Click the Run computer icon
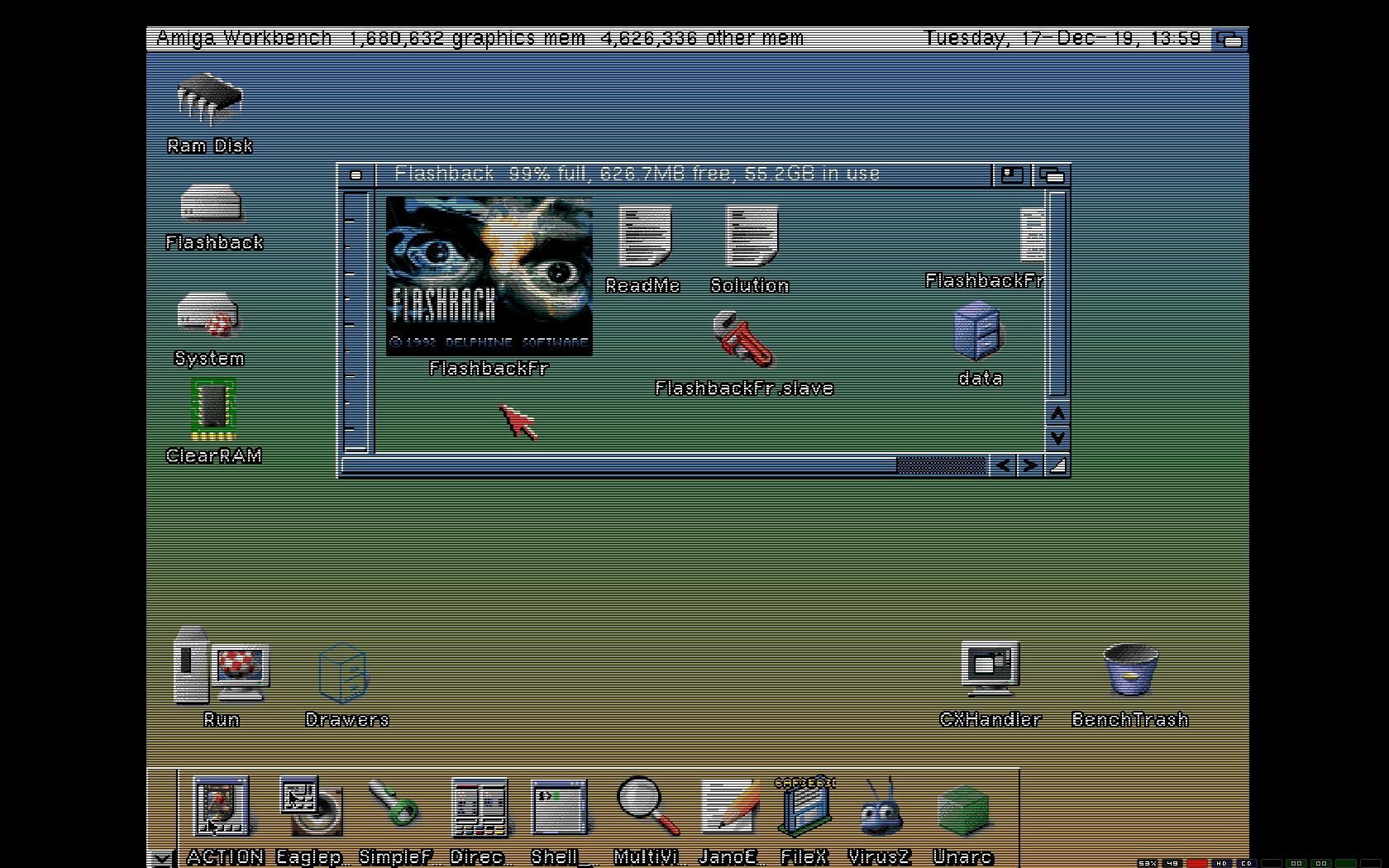Viewport: 1389px width, 868px height. [221, 665]
